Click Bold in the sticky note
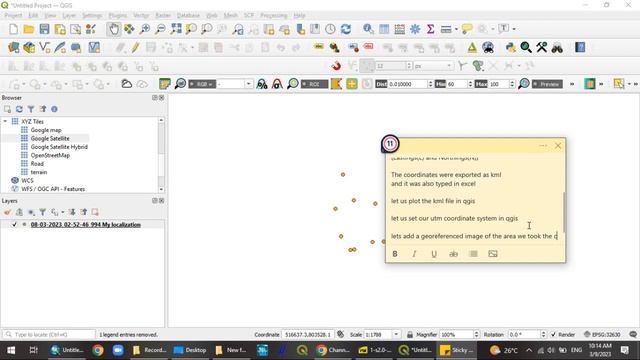640x360 pixels. tap(395, 254)
